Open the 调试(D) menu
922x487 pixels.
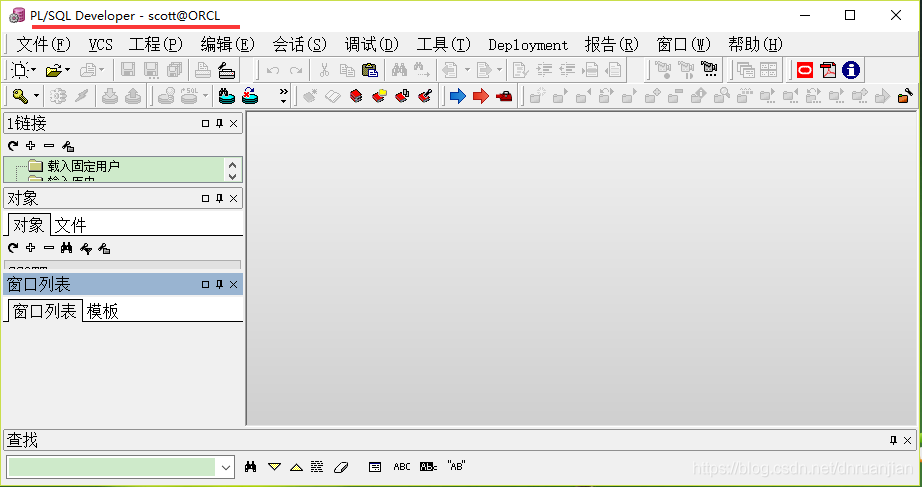coord(372,45)
